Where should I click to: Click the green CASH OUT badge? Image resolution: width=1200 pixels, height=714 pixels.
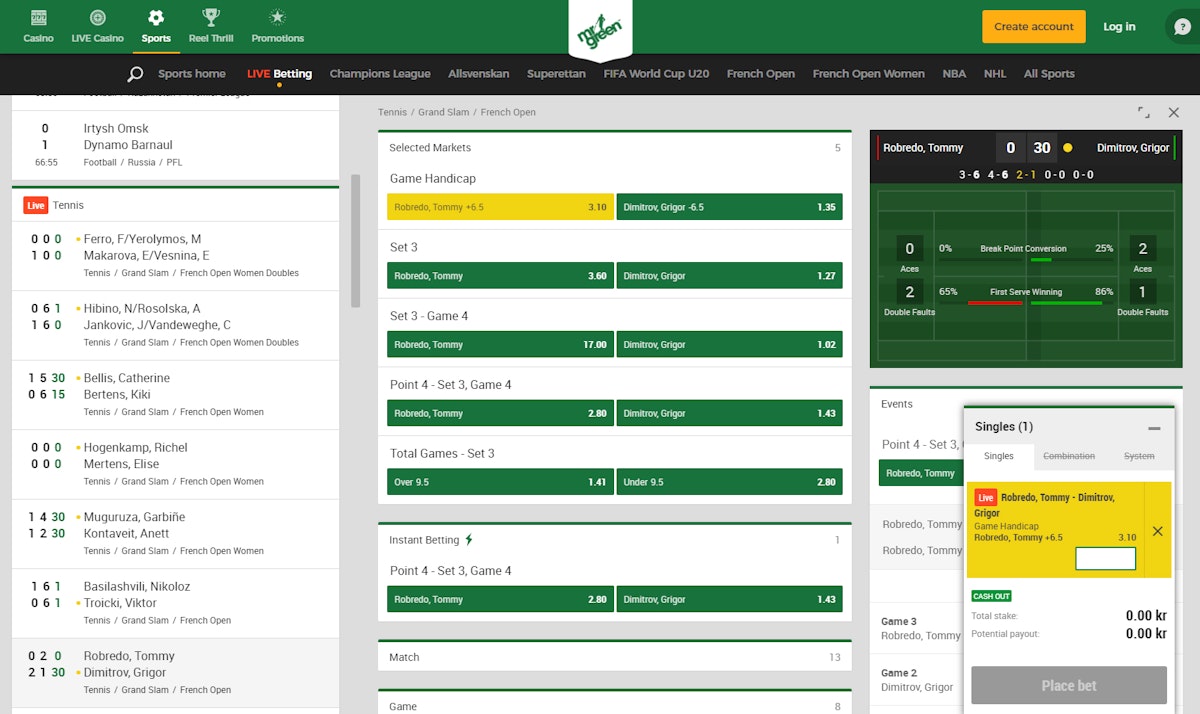coord(991,596)
